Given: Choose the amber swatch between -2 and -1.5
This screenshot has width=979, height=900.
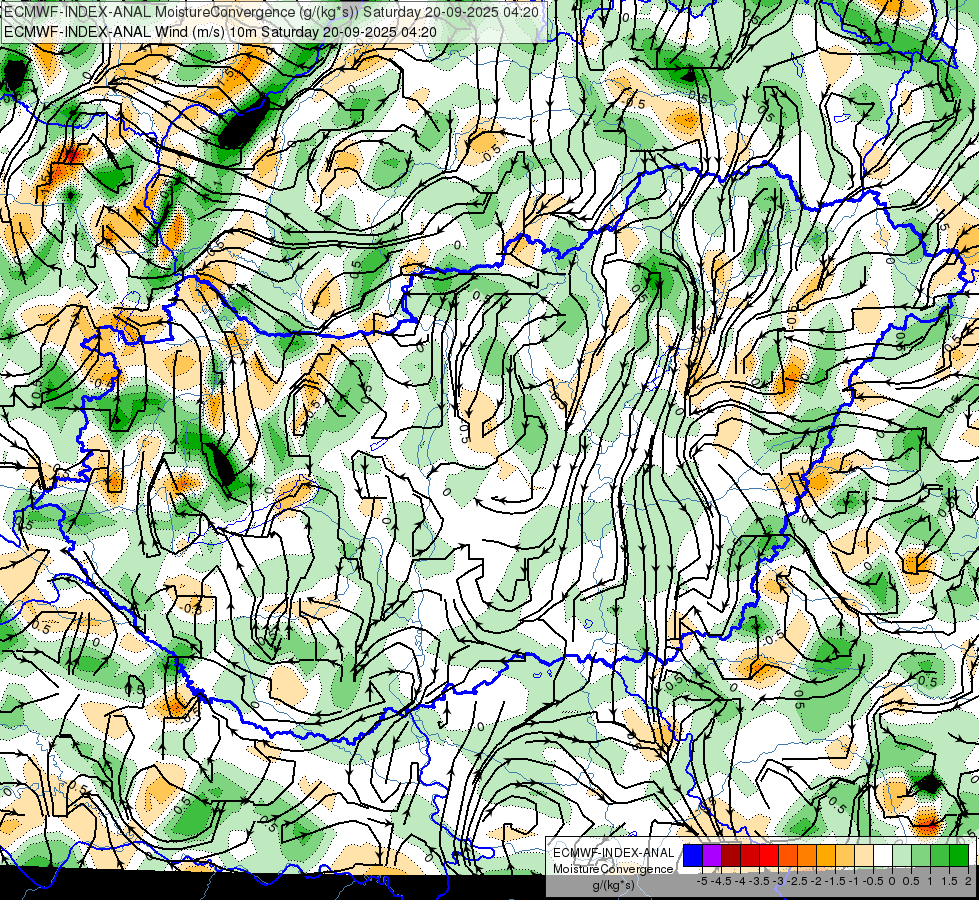Looking at the screenshot, I should 825,856.
